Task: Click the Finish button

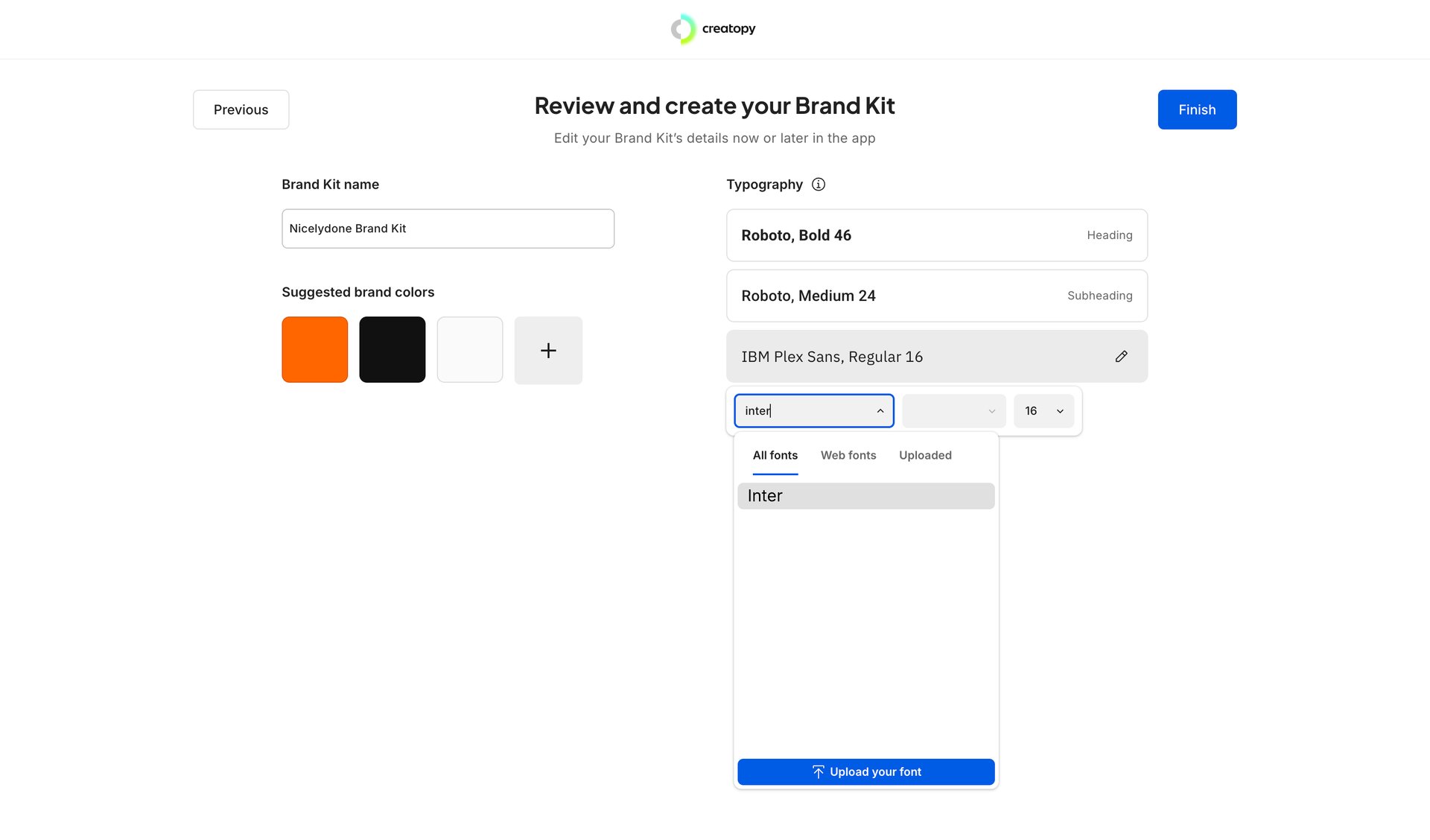Action: pos(1196,109)
